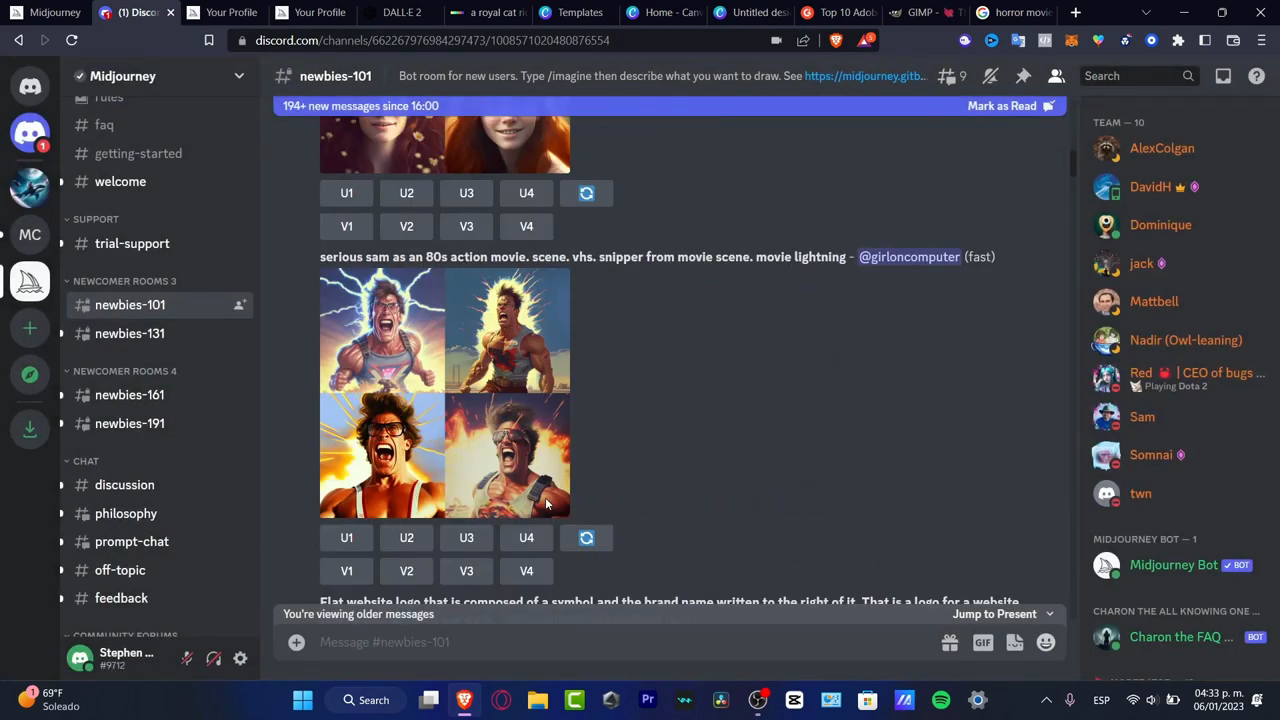The height and width of the screenshot is (720, 1280).
Task: Open the GIF picker
Action: pos(982,643)
